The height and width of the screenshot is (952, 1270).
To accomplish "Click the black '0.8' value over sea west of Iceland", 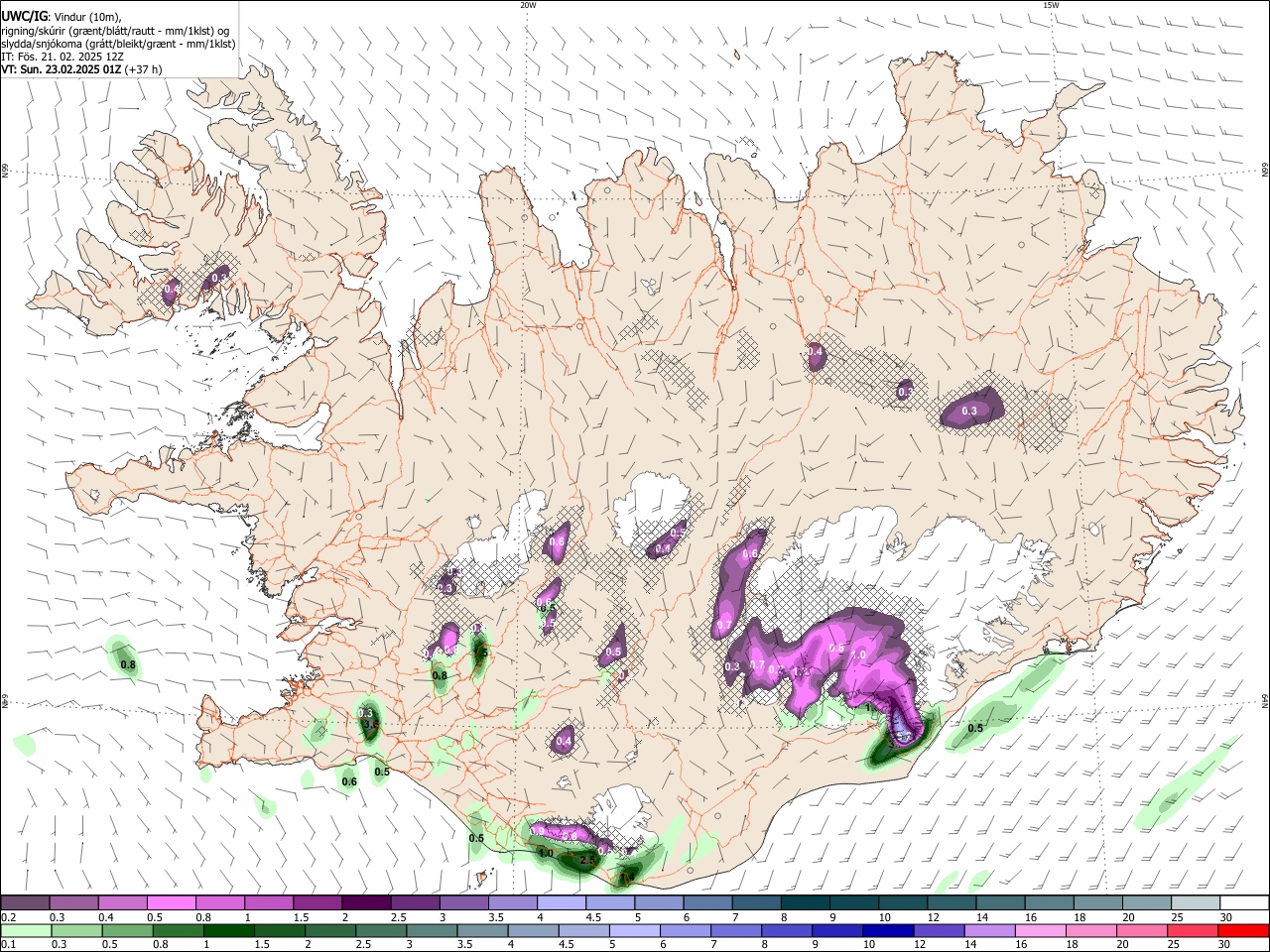I will (x=127, y=664).
